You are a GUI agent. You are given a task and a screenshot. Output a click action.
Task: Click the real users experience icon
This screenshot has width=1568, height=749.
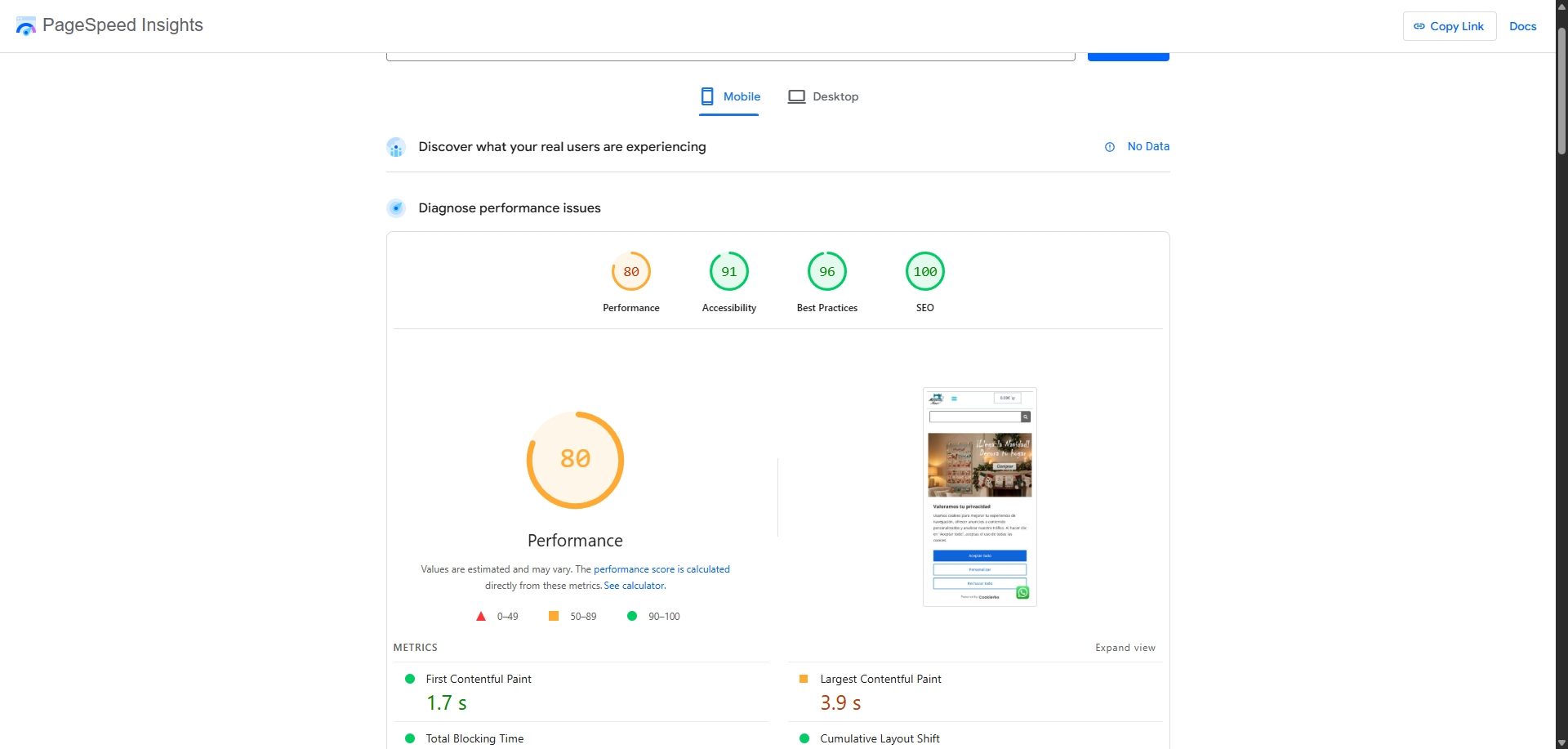pos(396,148)
